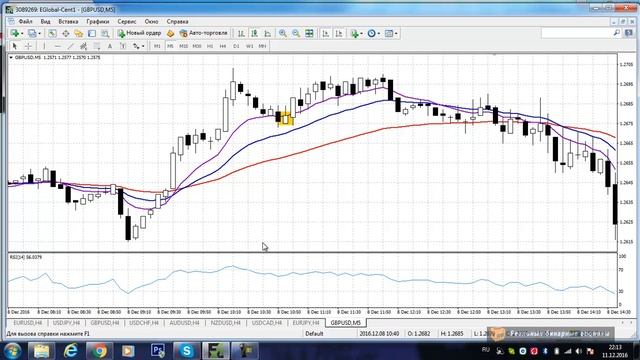Expand the Arrows tool dropdown arrow
640x360 pixels.
tap(143, 47)
